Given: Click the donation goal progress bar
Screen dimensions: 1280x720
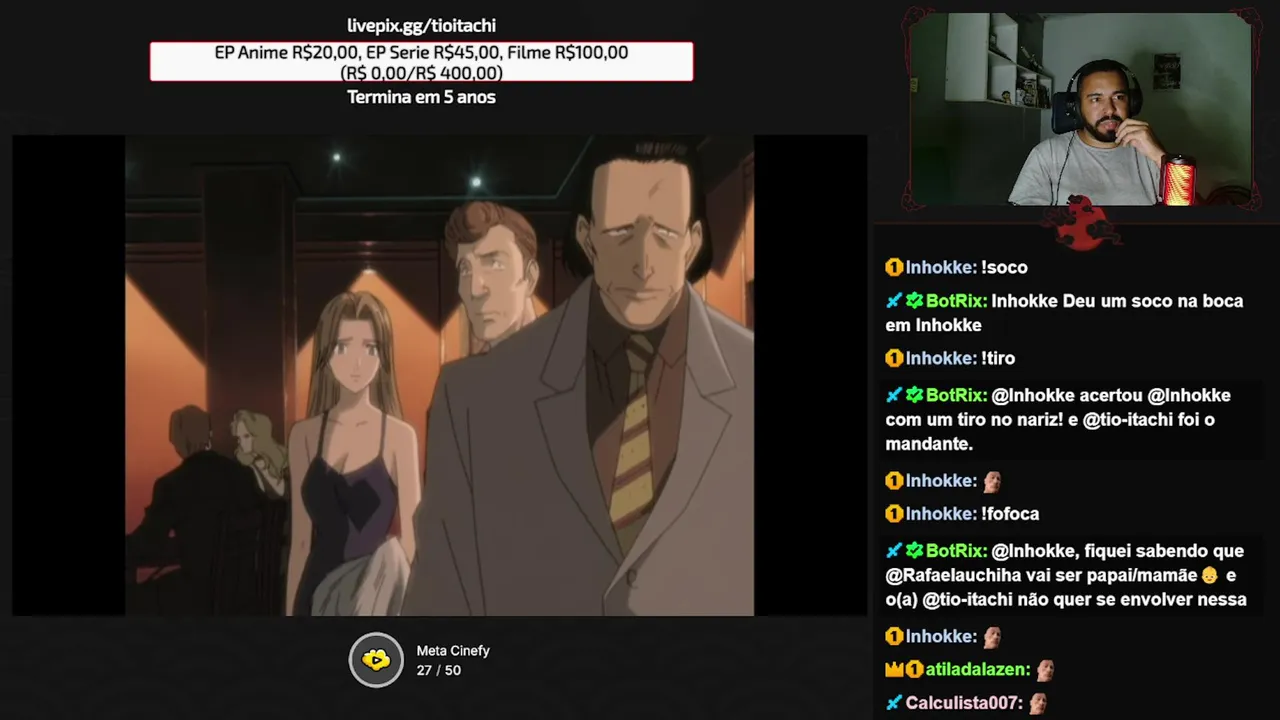Looking at the screenshot, I should pos(421,62).
